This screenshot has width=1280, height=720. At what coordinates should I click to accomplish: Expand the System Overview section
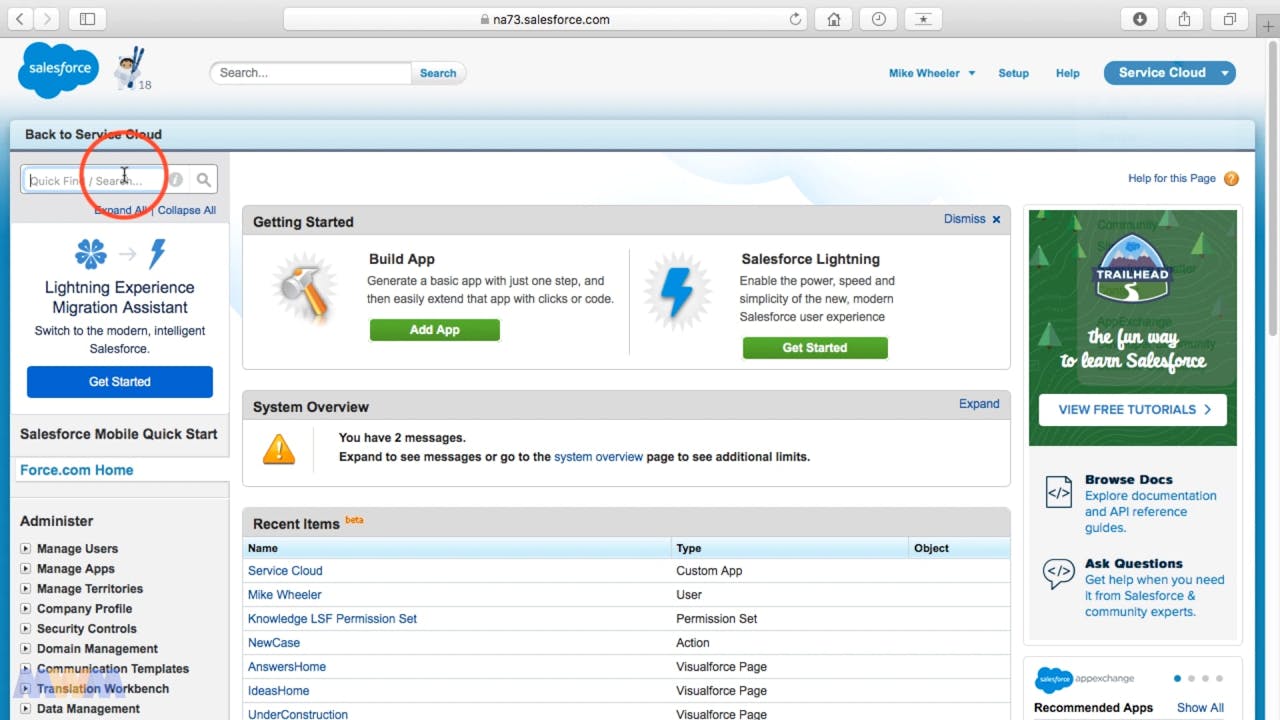978,404
